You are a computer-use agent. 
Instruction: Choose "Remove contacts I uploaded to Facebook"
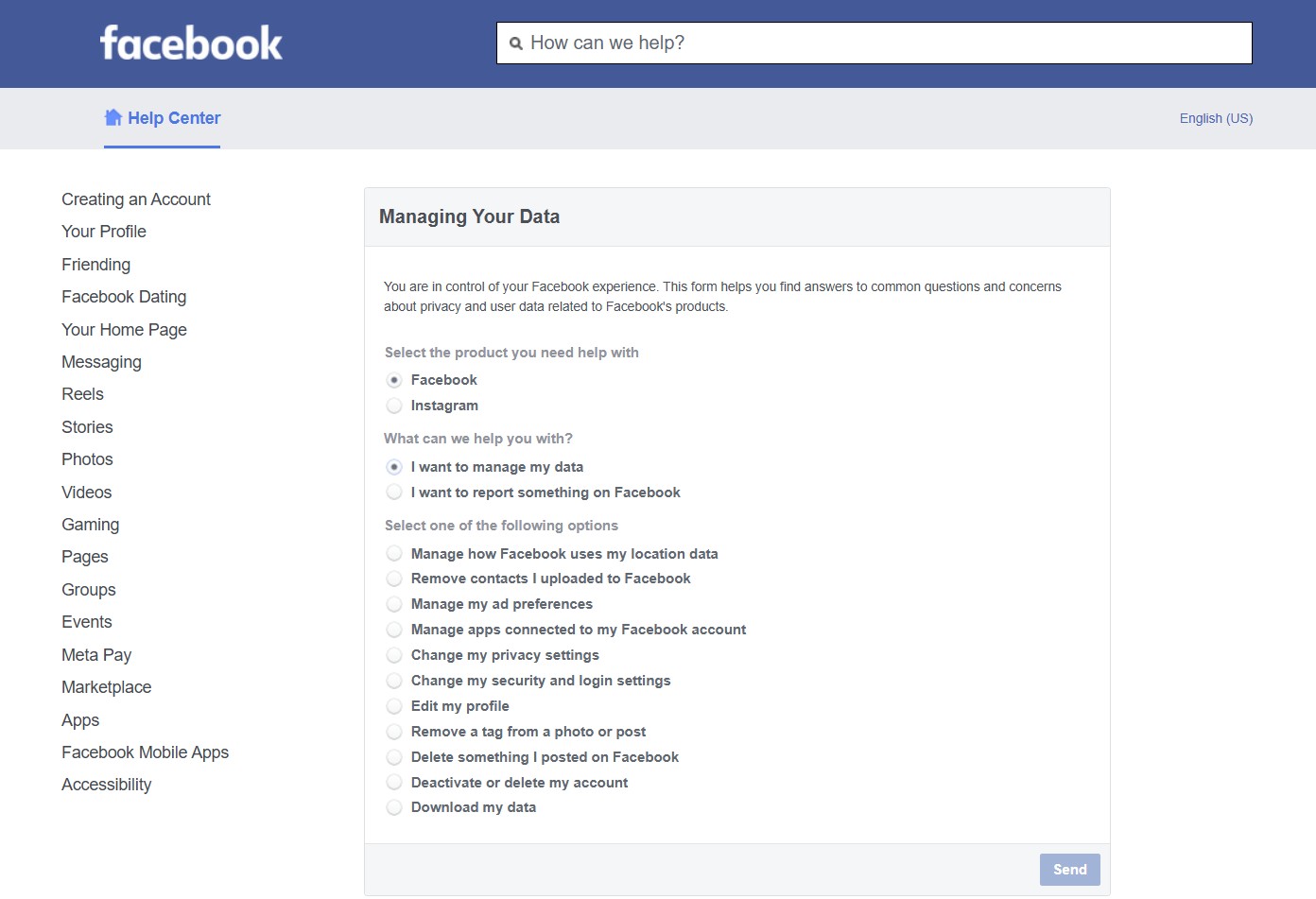tap(394, 579)
